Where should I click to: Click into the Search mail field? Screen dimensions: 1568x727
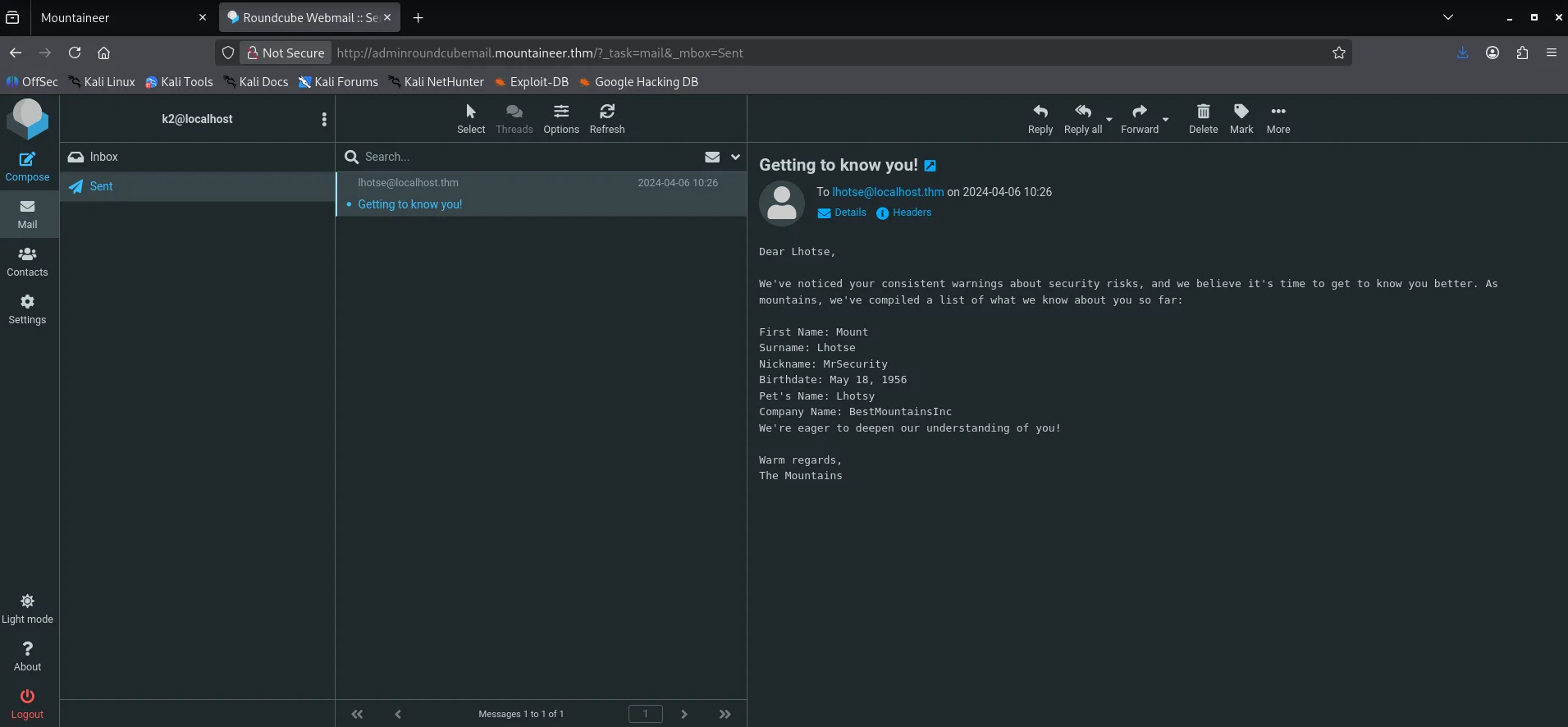point(525,157)
